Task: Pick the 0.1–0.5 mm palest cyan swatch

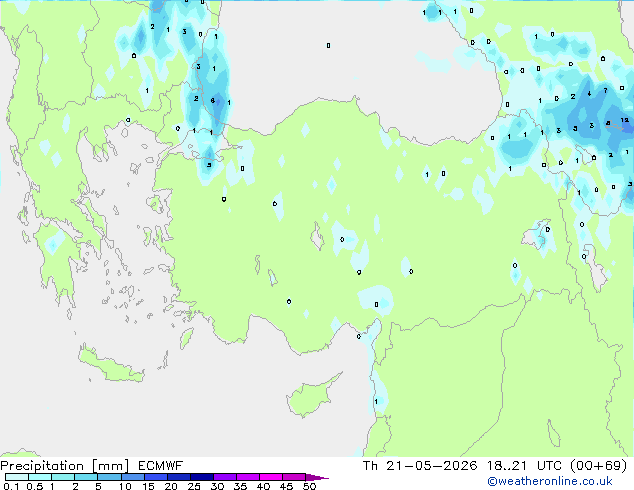Action: 17,477
